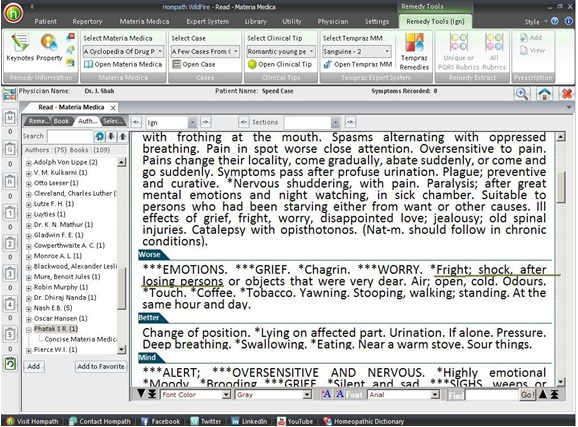
Task: Open the Library ribbon tab
Action: click(255, 21)
